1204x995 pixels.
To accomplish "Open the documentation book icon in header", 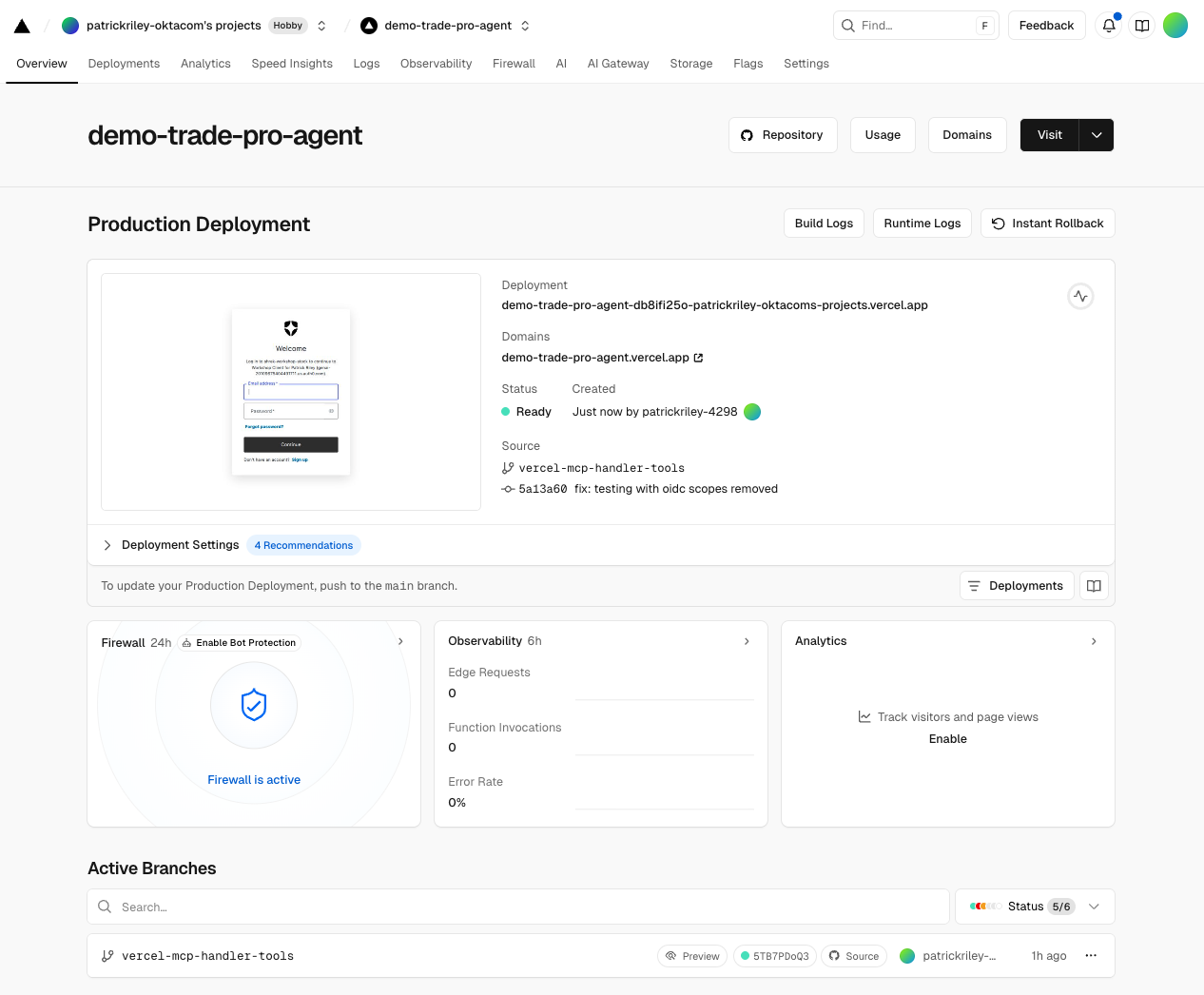I will (x=1142, y=26).
